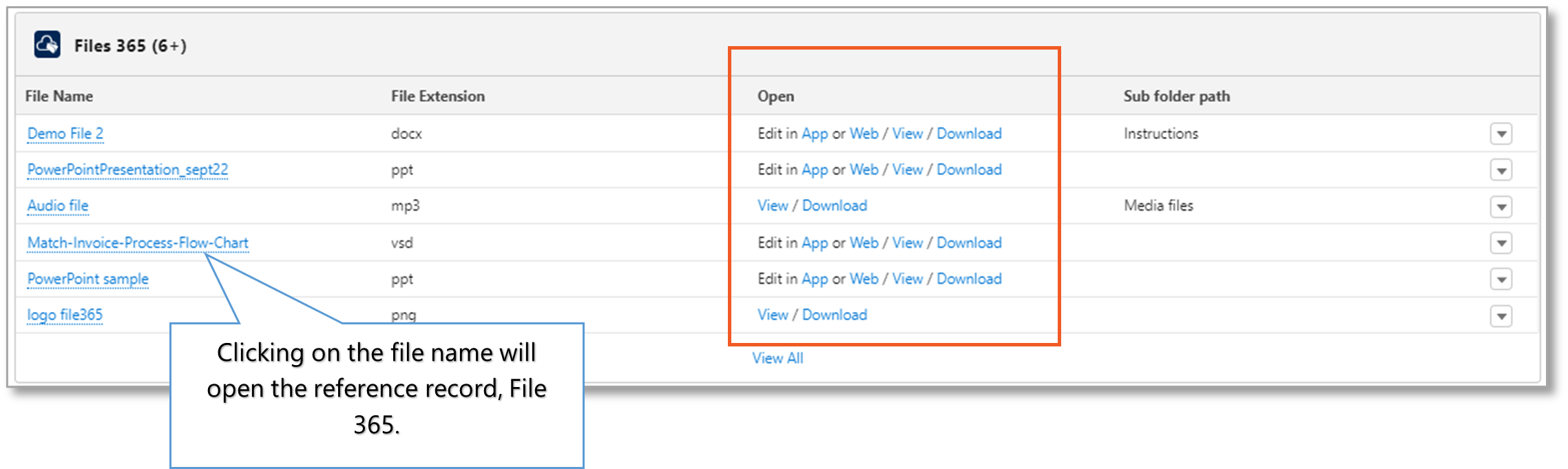Sort by the File Name column header
Image resolution: width=1568 pixels, height=469 pixels.
point(59,96)
